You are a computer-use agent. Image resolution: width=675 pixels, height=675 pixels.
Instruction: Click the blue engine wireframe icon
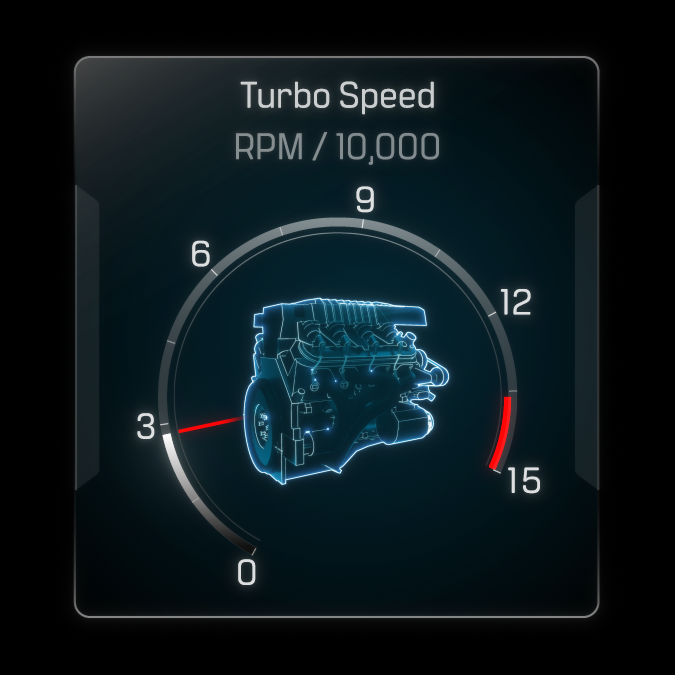pyautogui.click(x=347, y=390)
